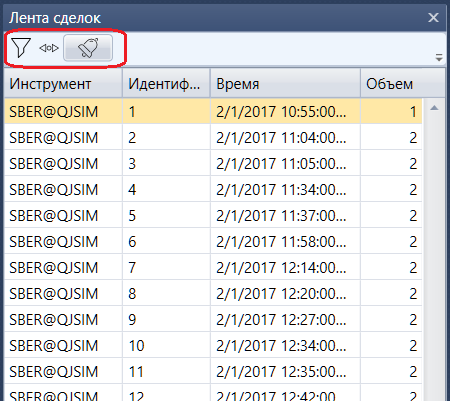Image resolution: width=450 pixels, height=401 pixels.
Task: Click the scrollbar up arrow
Action: pyautogui.click(x=434, y=108)
